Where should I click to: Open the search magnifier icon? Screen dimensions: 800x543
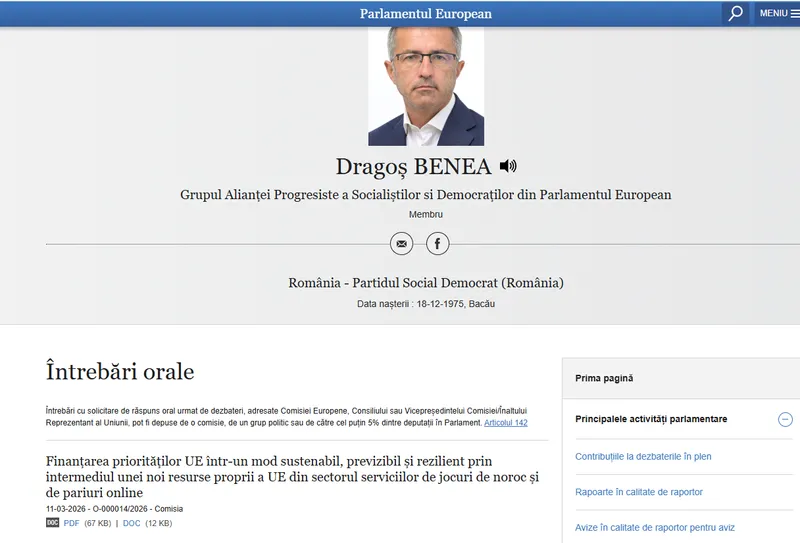pyautogui.click(x=735, y=13)
